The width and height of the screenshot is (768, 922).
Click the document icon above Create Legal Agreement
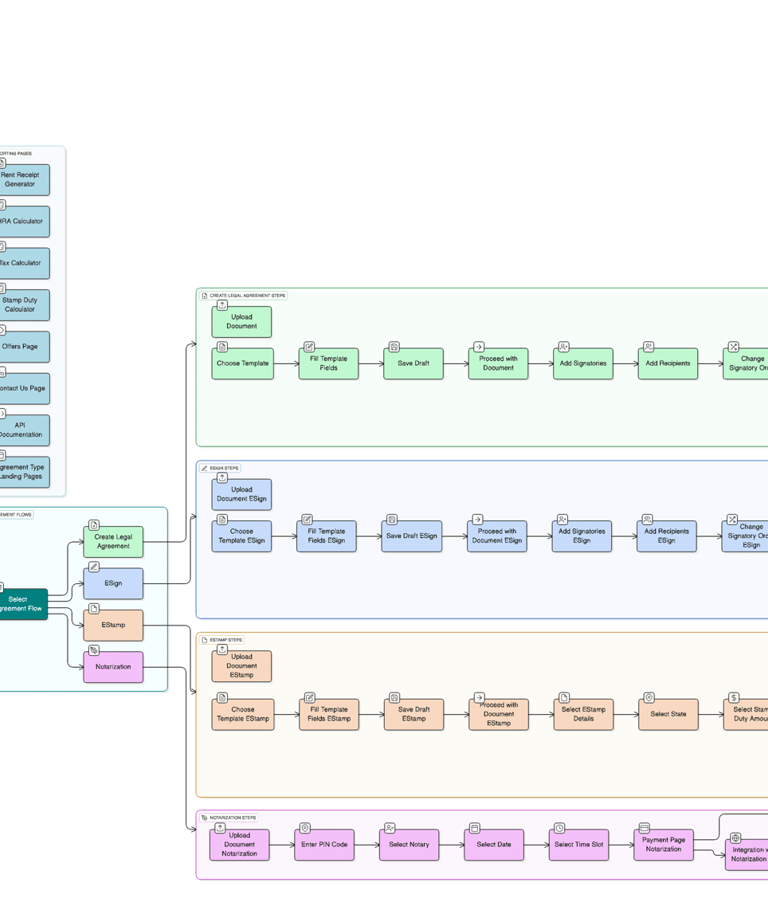click(94, 525)
